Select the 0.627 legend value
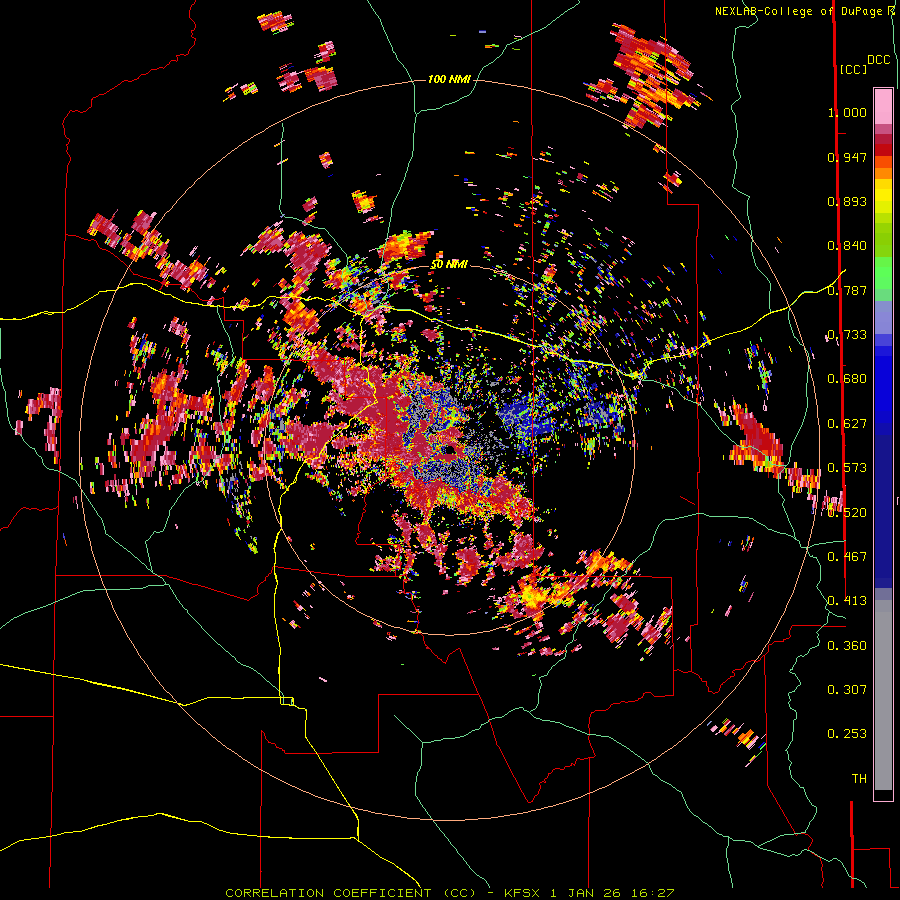The image size is (900, 900). pos(847,424)
